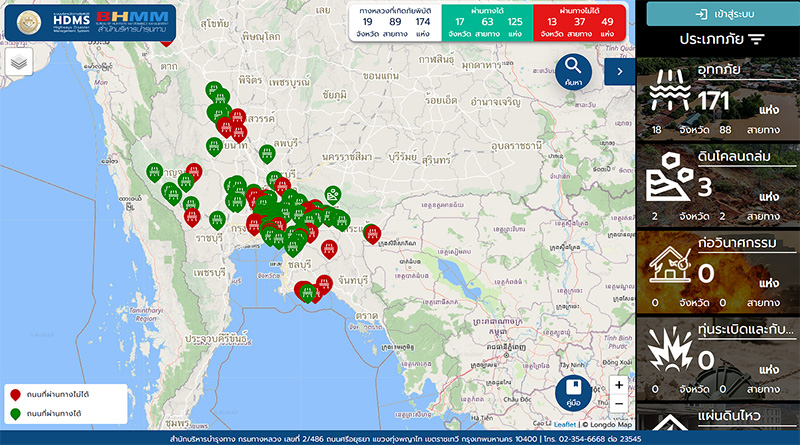The height and width of the screenshot is (445, 800).
Task: Select the ทุ่นระเบิดและกับ... card
Action: pyautogui.click(x=718, y=358)
